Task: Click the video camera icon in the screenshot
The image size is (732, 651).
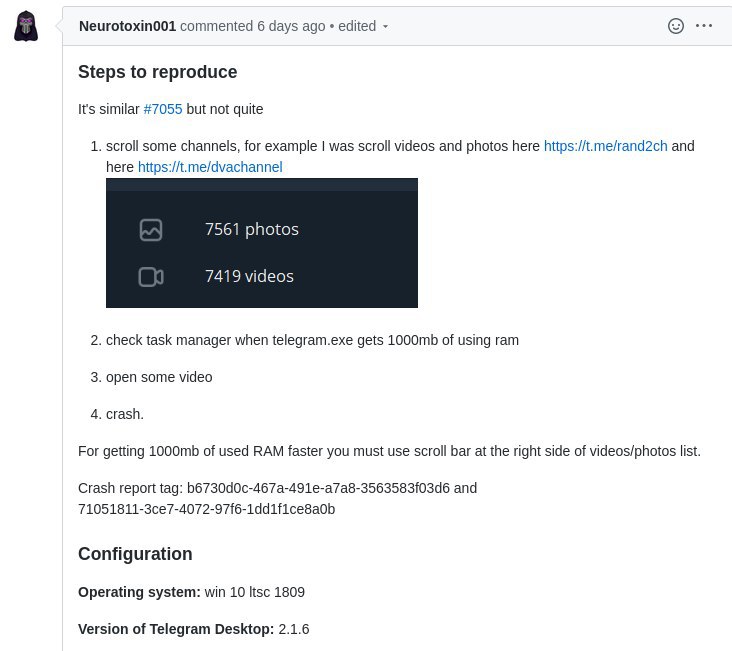Action: pyautogui.click(x=151, y=277)
